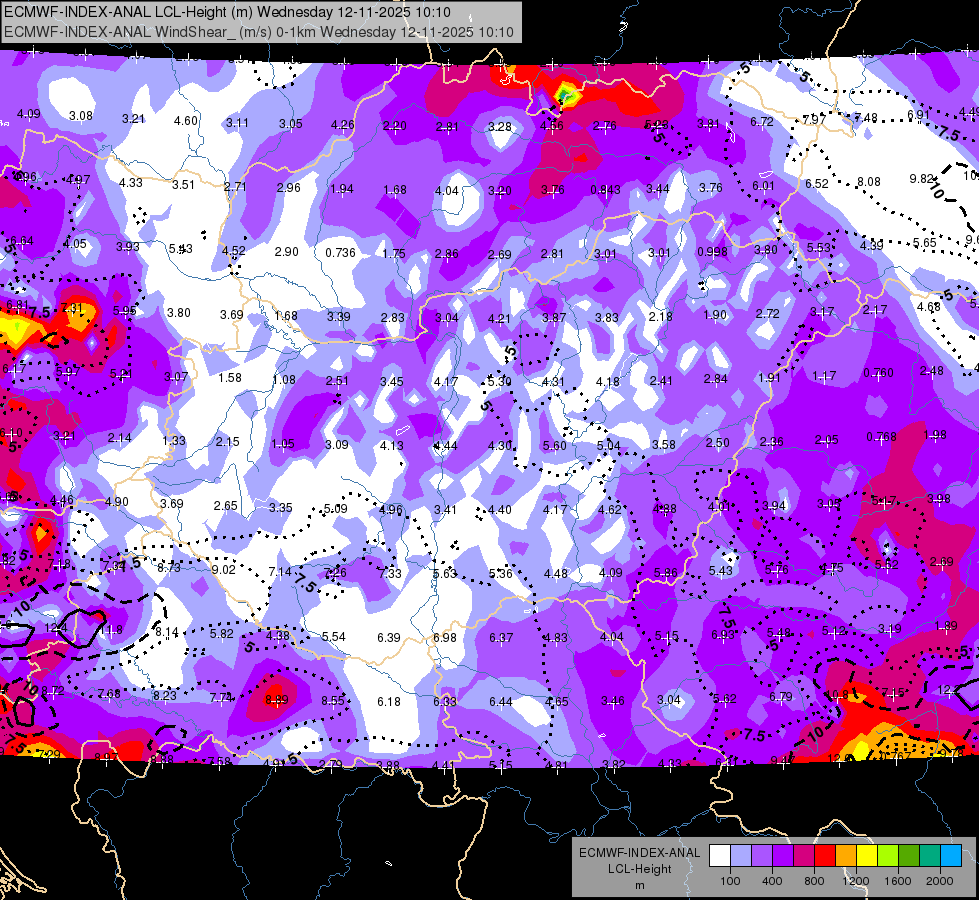Viewport: 979px width, 900px height.
Task: Click the wind shear value 0.736
Action: (x=340, y=252)
